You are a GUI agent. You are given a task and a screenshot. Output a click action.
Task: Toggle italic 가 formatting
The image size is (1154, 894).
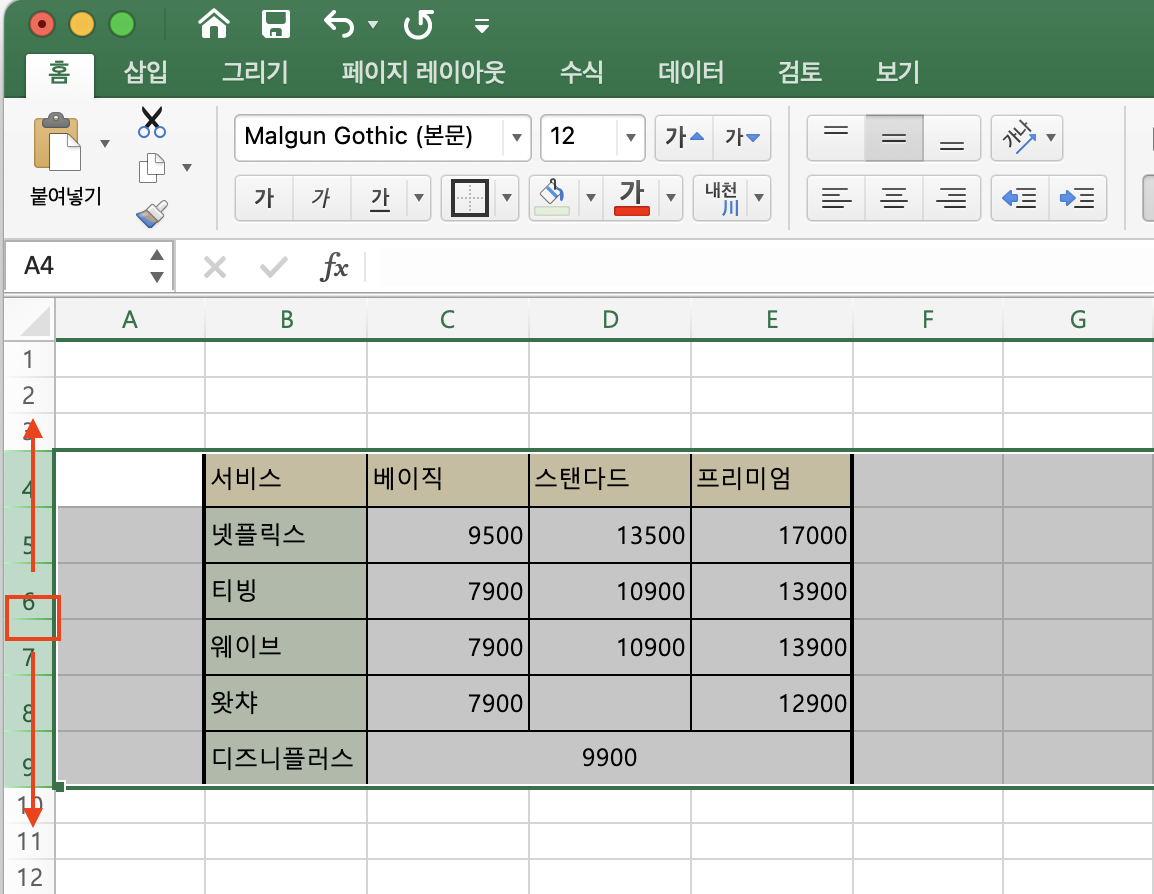(322, 198)
